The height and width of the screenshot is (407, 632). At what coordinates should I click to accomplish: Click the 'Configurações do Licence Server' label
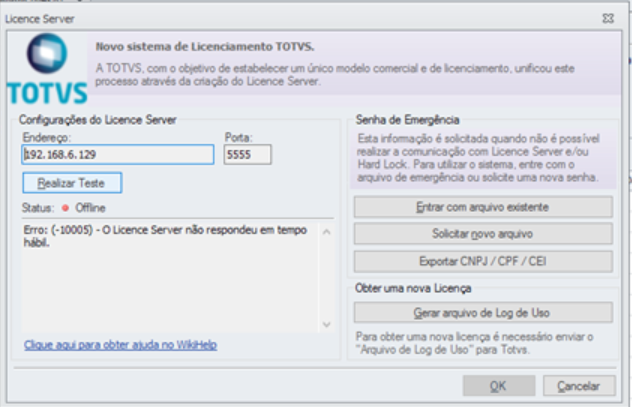pyautogui.click(x=98, y=120)
